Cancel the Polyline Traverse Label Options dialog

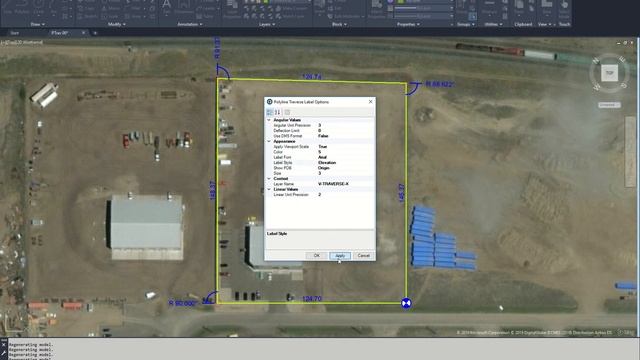click(363, 256)
